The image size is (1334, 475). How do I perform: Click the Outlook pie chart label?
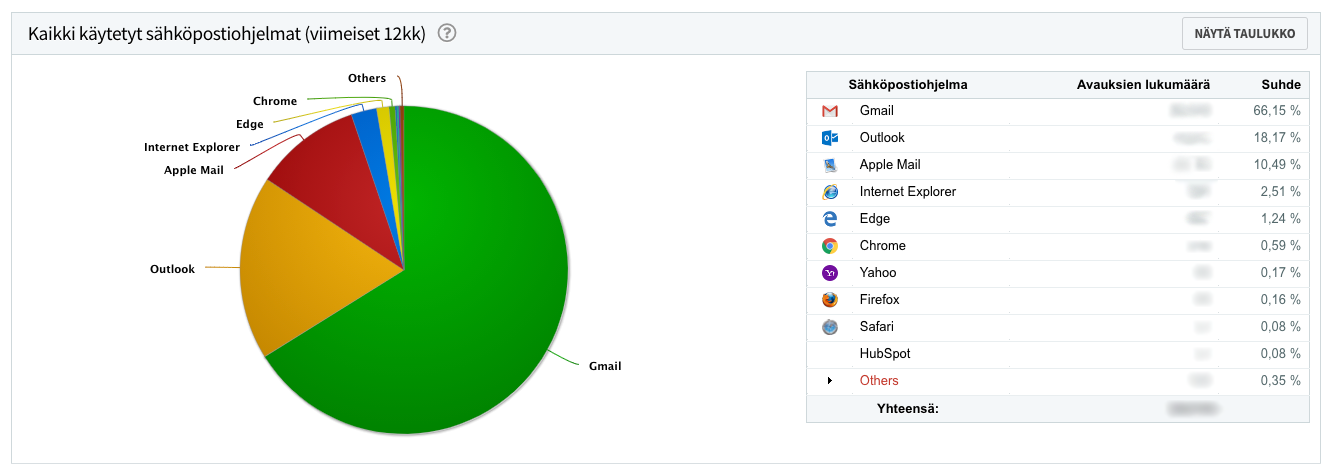coord(172,269)
